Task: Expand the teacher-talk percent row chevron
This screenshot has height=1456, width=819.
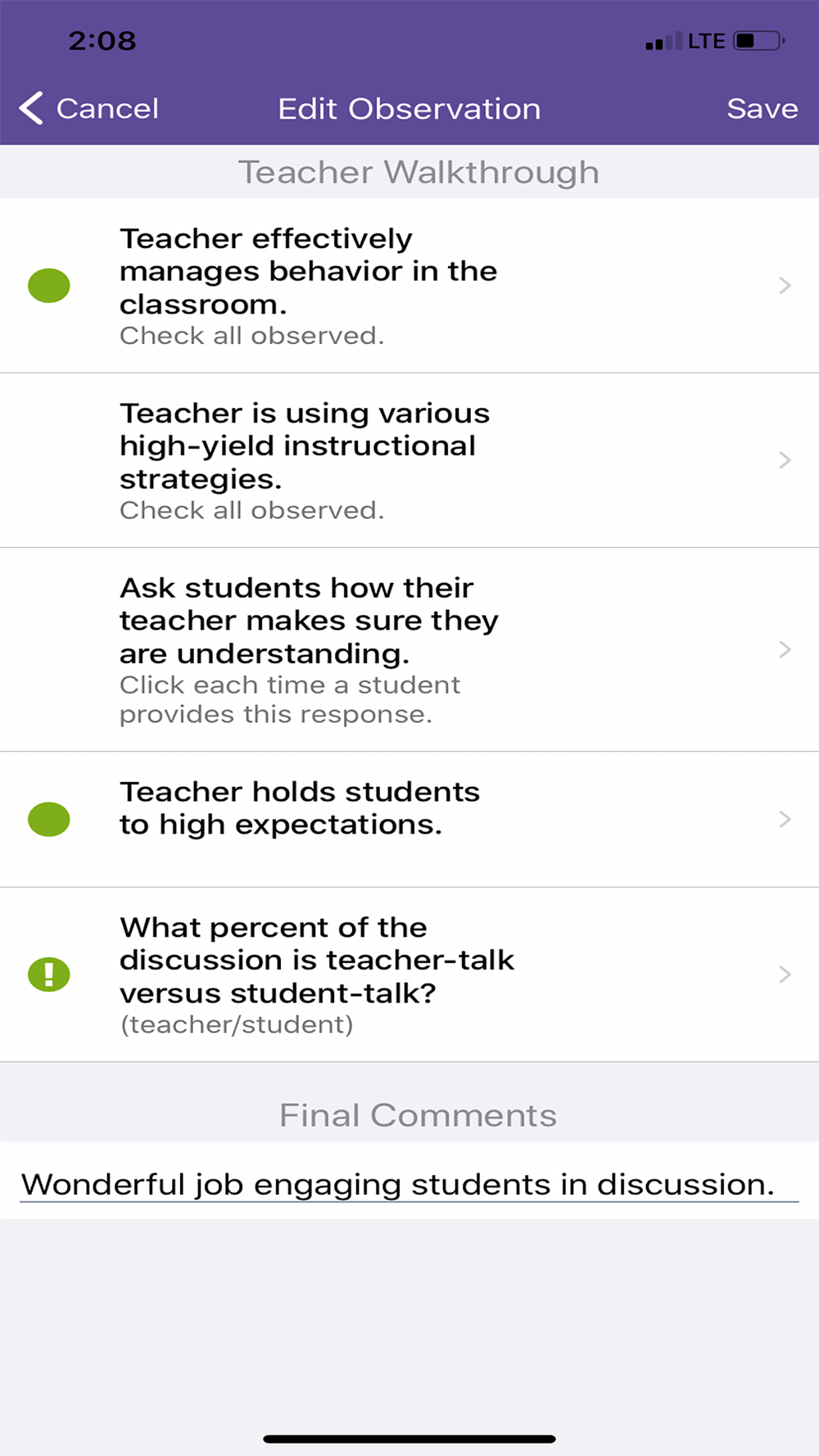Action: pos(785,974)
